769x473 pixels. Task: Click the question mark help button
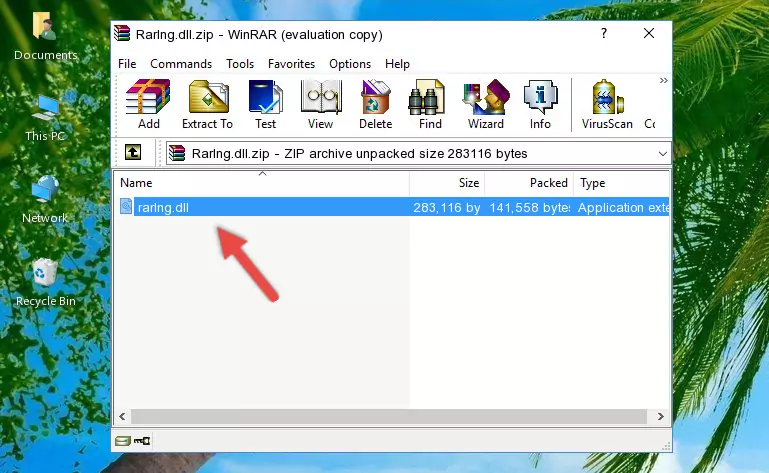pyautogui.click(x=604, y=33)
